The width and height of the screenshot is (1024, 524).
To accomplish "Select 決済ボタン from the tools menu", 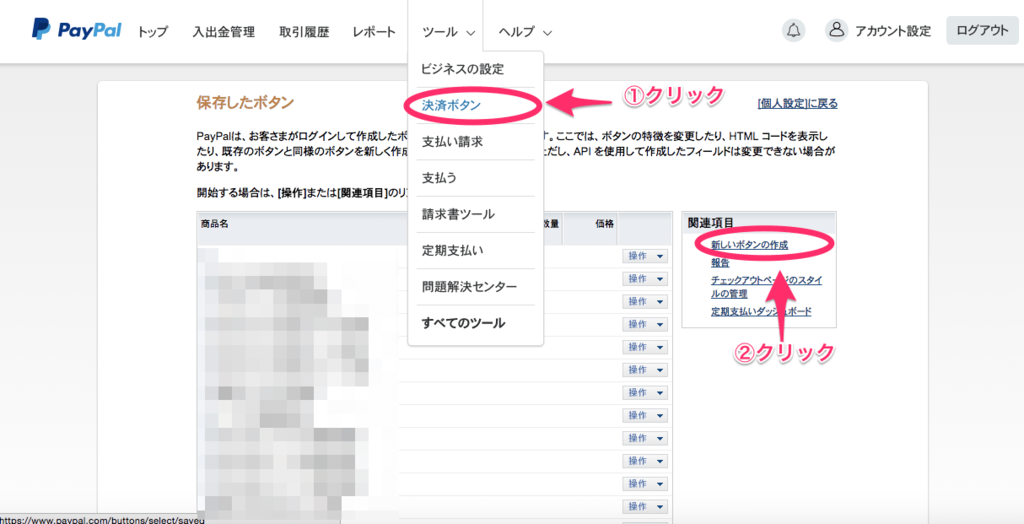I will pyautogui.click(x=451, y=105).
